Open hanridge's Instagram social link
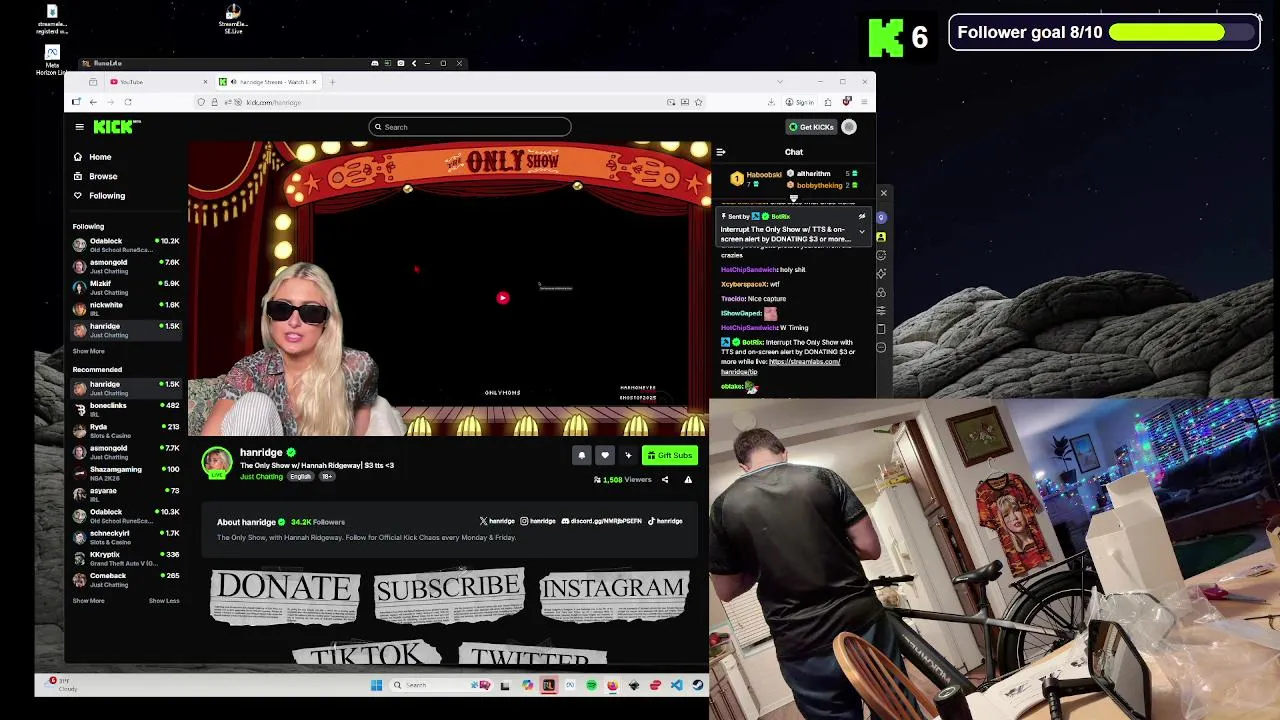This screenshot has width=1280, height=720. pyautogui.click(x=538, y=521)
